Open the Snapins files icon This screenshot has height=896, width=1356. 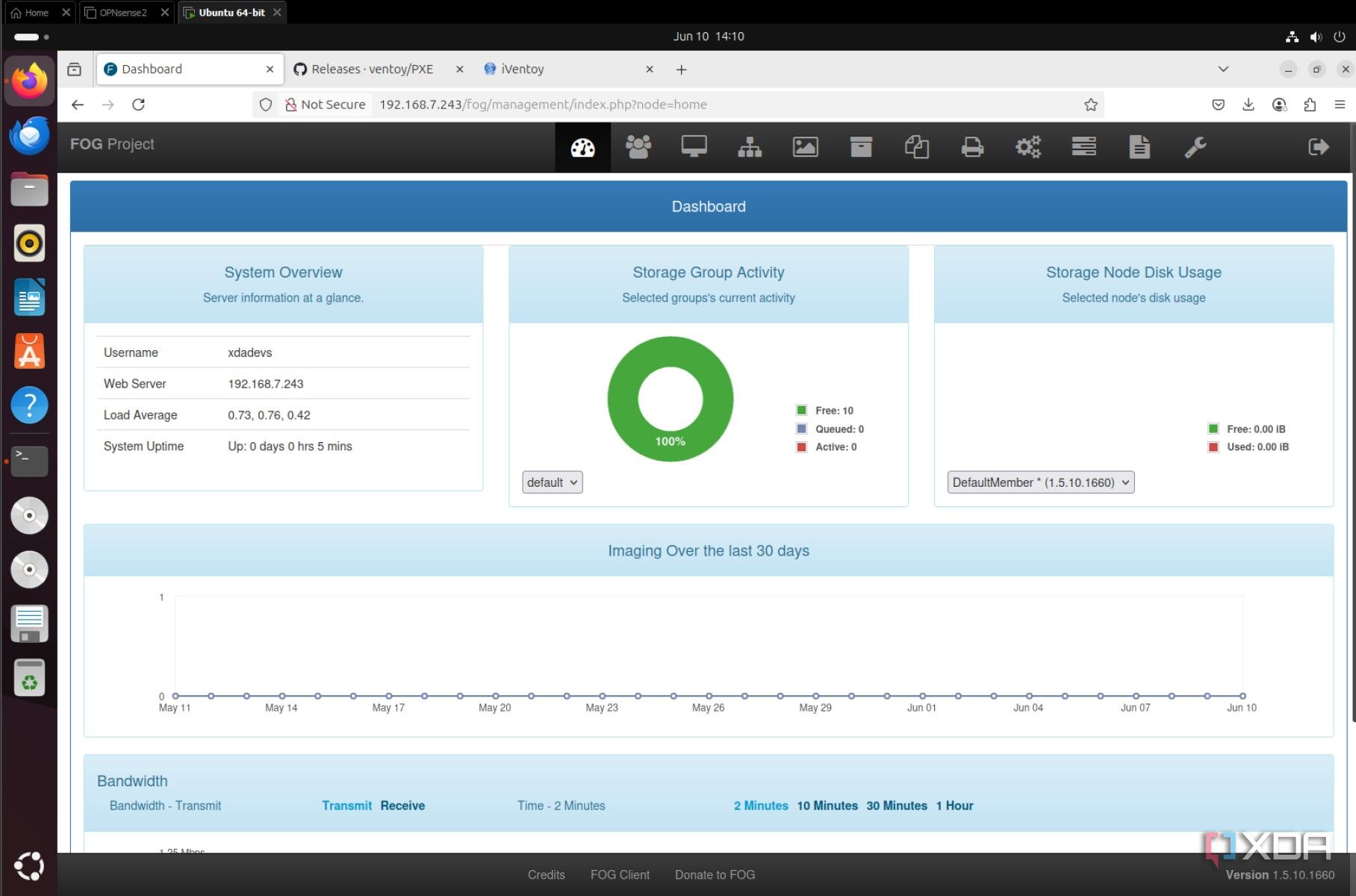point(916,147)
